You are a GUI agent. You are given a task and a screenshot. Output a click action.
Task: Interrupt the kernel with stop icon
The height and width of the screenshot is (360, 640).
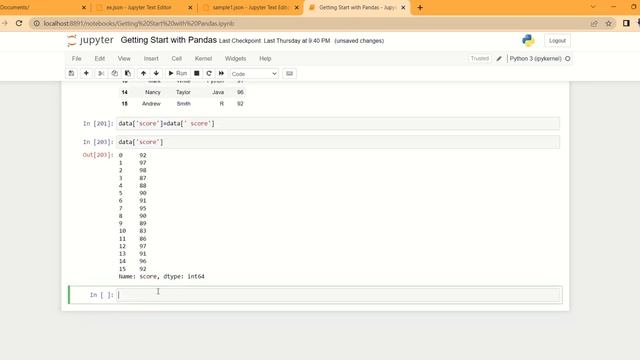[x=196, y=73]
